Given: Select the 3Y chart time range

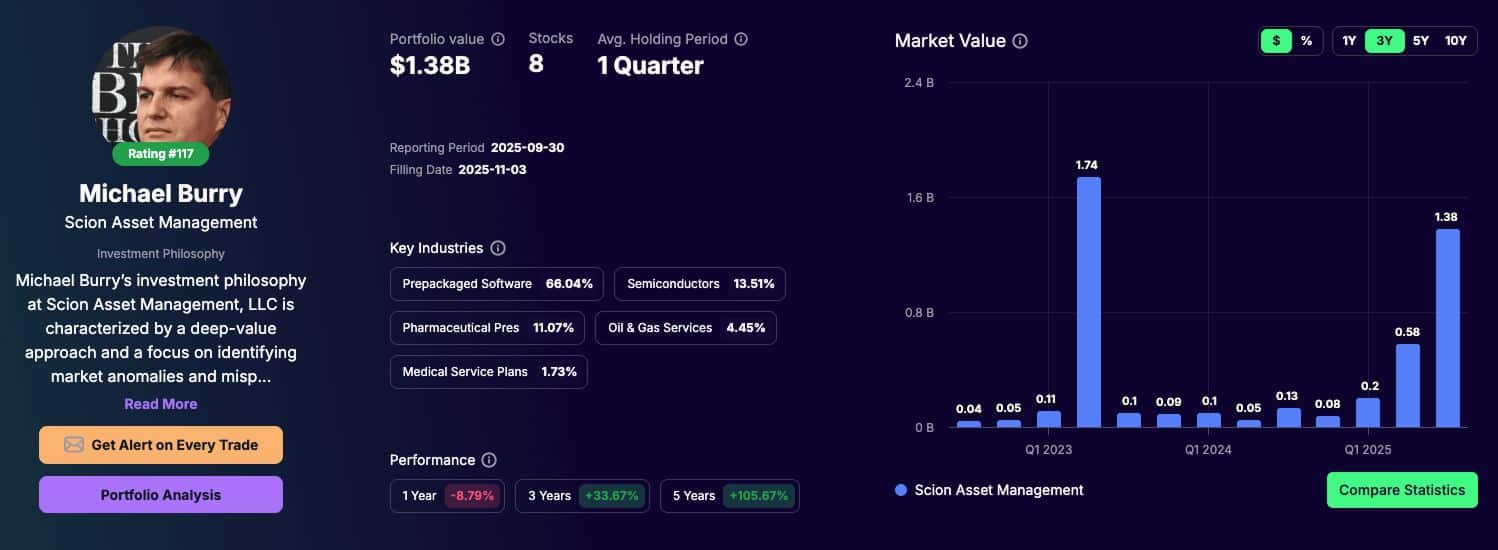Looking at the screenshot, I should pyautogui.click(x=1385, y=41).
